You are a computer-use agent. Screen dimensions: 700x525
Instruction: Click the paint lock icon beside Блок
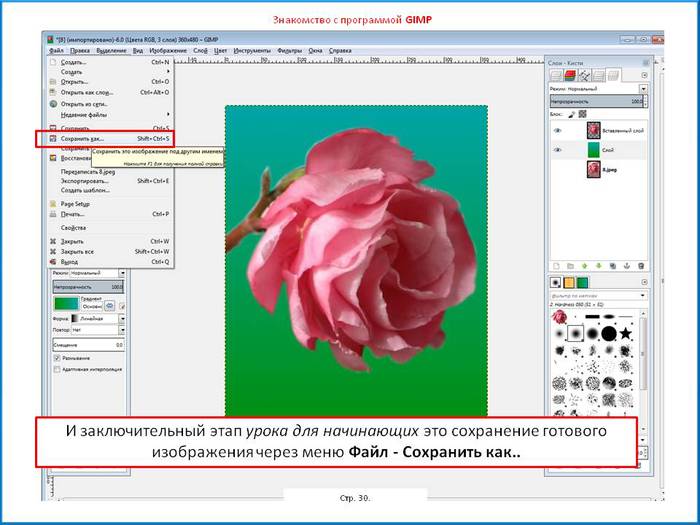tap(571, 114)
